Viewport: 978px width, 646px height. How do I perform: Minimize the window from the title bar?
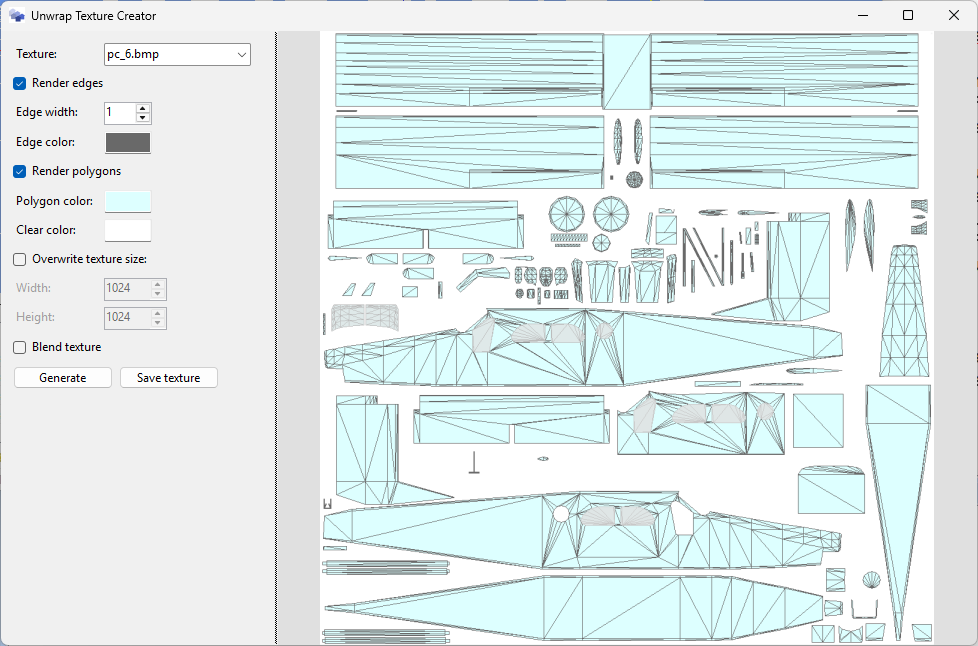coord(862,15)
